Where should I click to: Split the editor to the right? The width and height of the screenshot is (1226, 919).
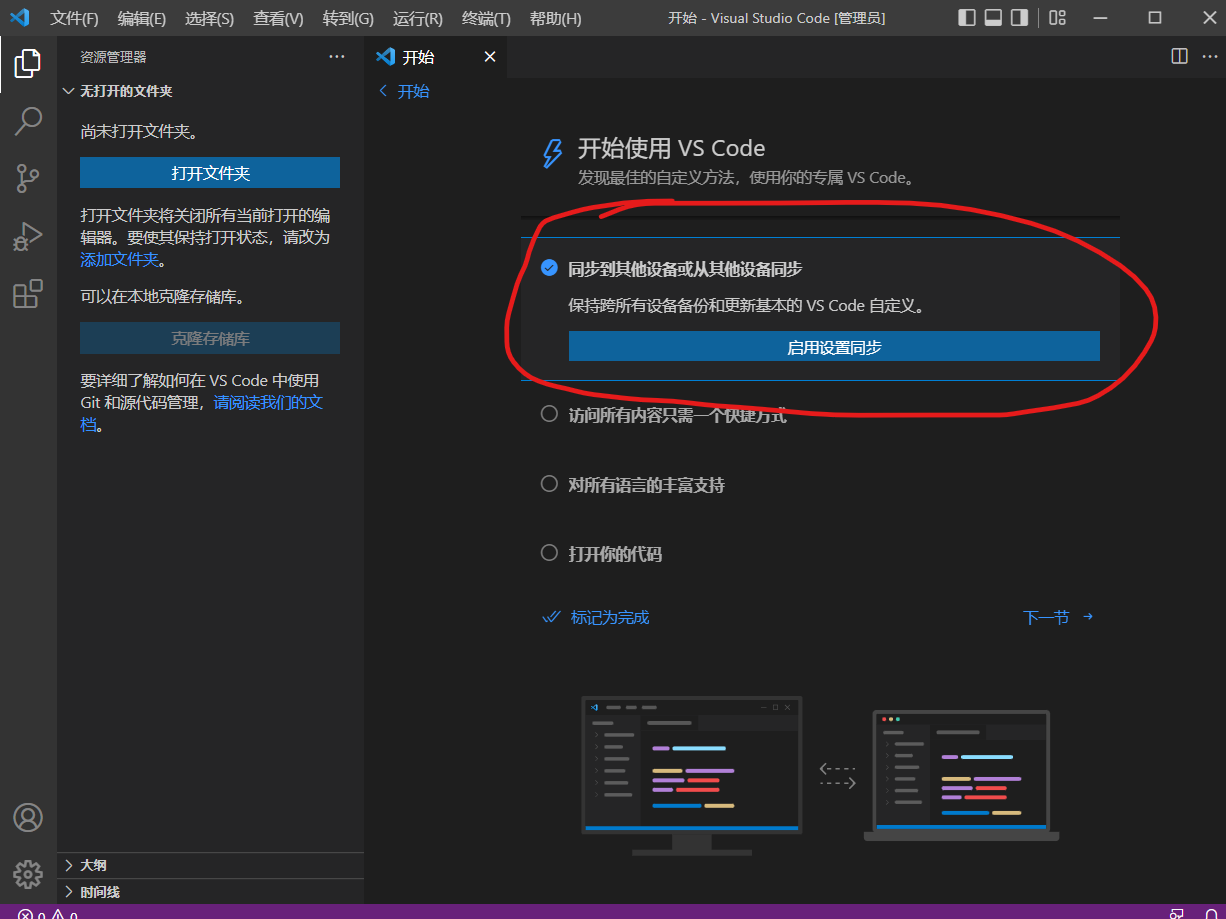(1180, 56)
